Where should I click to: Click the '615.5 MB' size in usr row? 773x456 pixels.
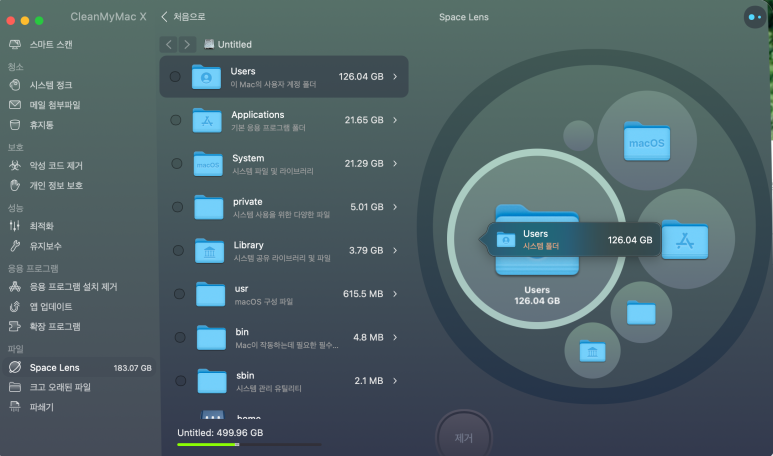pyautogui.click(x=363, y=294)
